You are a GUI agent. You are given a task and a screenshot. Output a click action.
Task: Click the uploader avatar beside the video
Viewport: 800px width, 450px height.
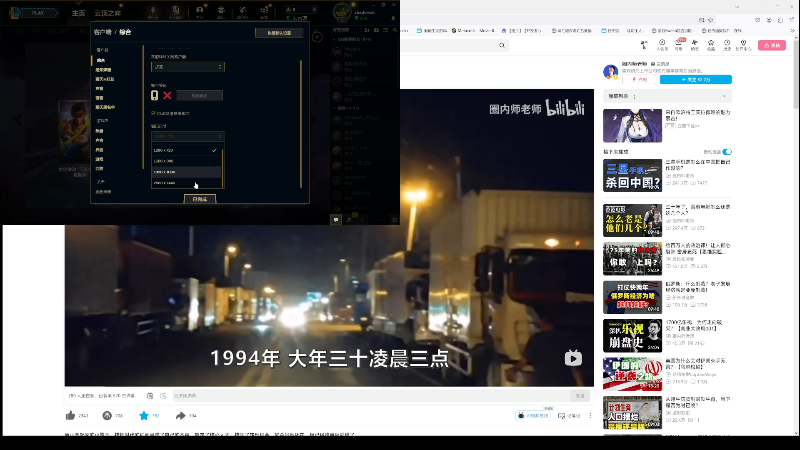tap(611, 71)
